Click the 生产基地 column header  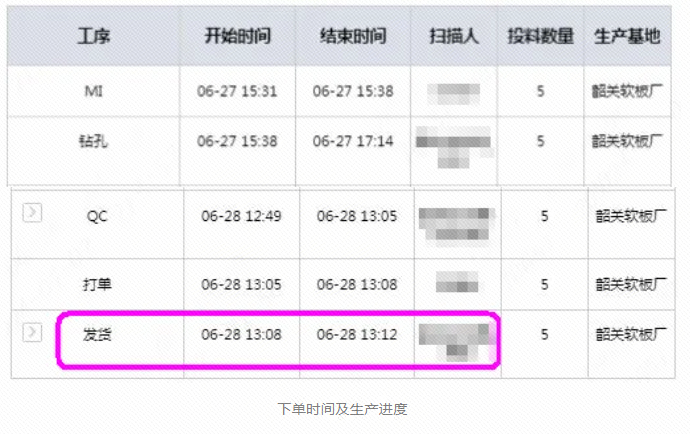627,36
